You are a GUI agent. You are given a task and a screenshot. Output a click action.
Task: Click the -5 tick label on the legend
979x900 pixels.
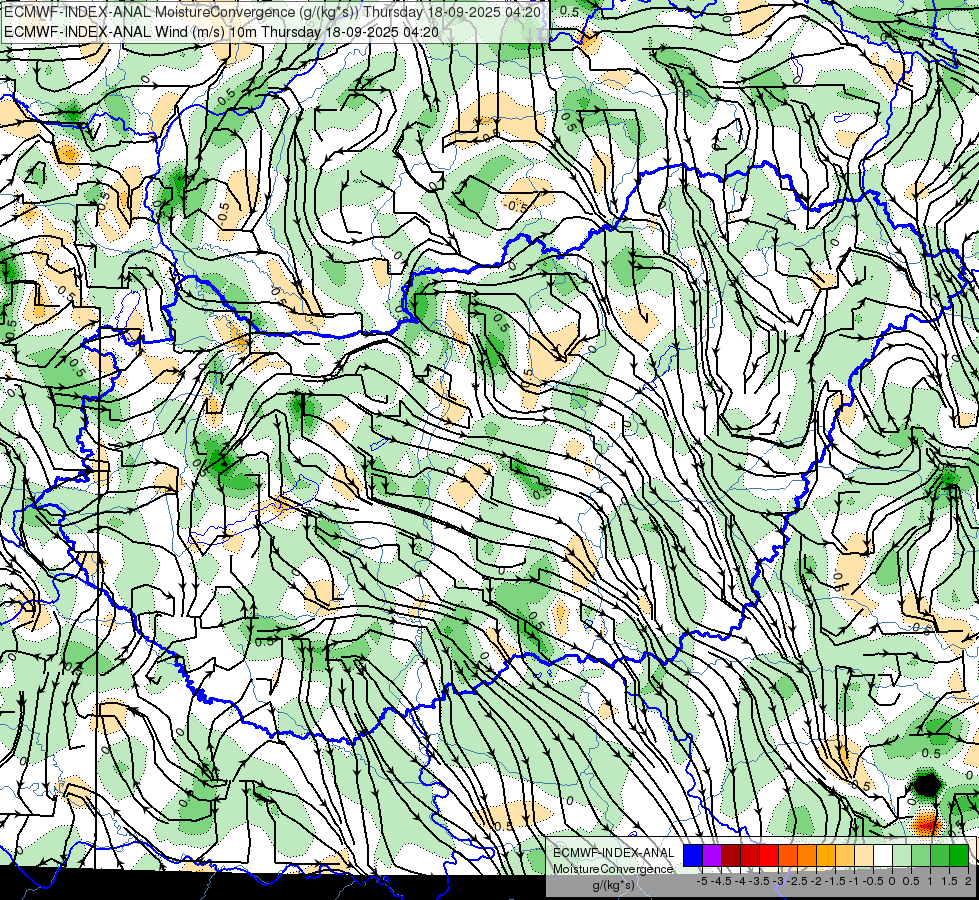(x=702, y=881)
